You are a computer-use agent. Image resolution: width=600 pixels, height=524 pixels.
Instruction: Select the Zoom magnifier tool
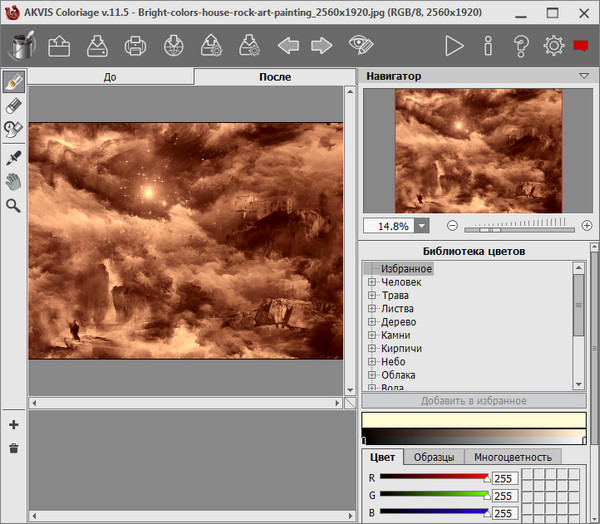pos(14,205)
